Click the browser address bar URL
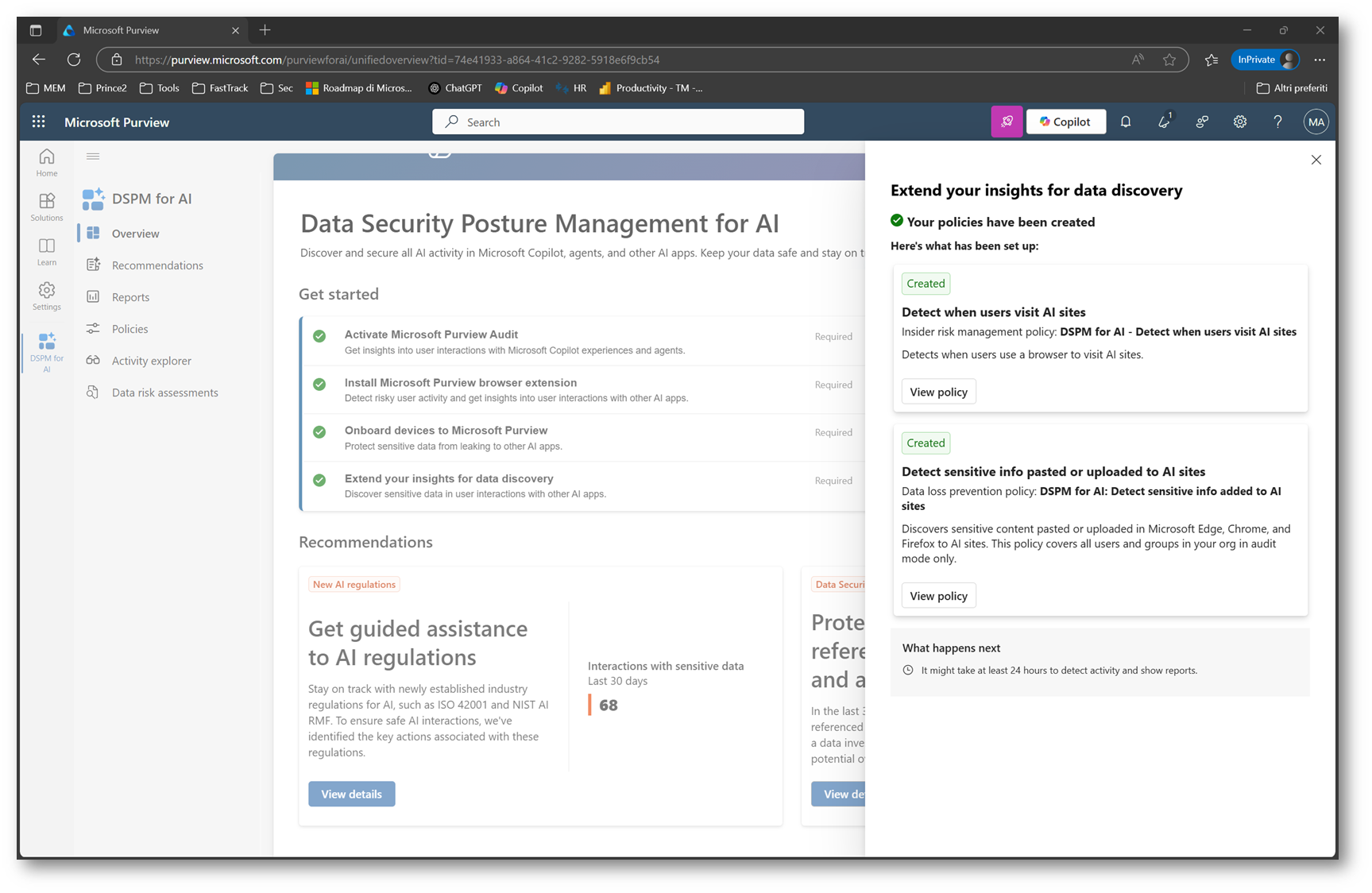Screen dimensions: 1372x893 pyautogui.click(x=397, y=60)
